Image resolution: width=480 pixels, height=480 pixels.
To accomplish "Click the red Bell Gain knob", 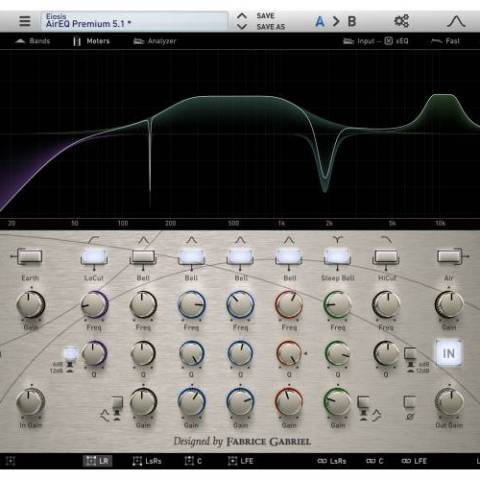I will pos(289,402).
